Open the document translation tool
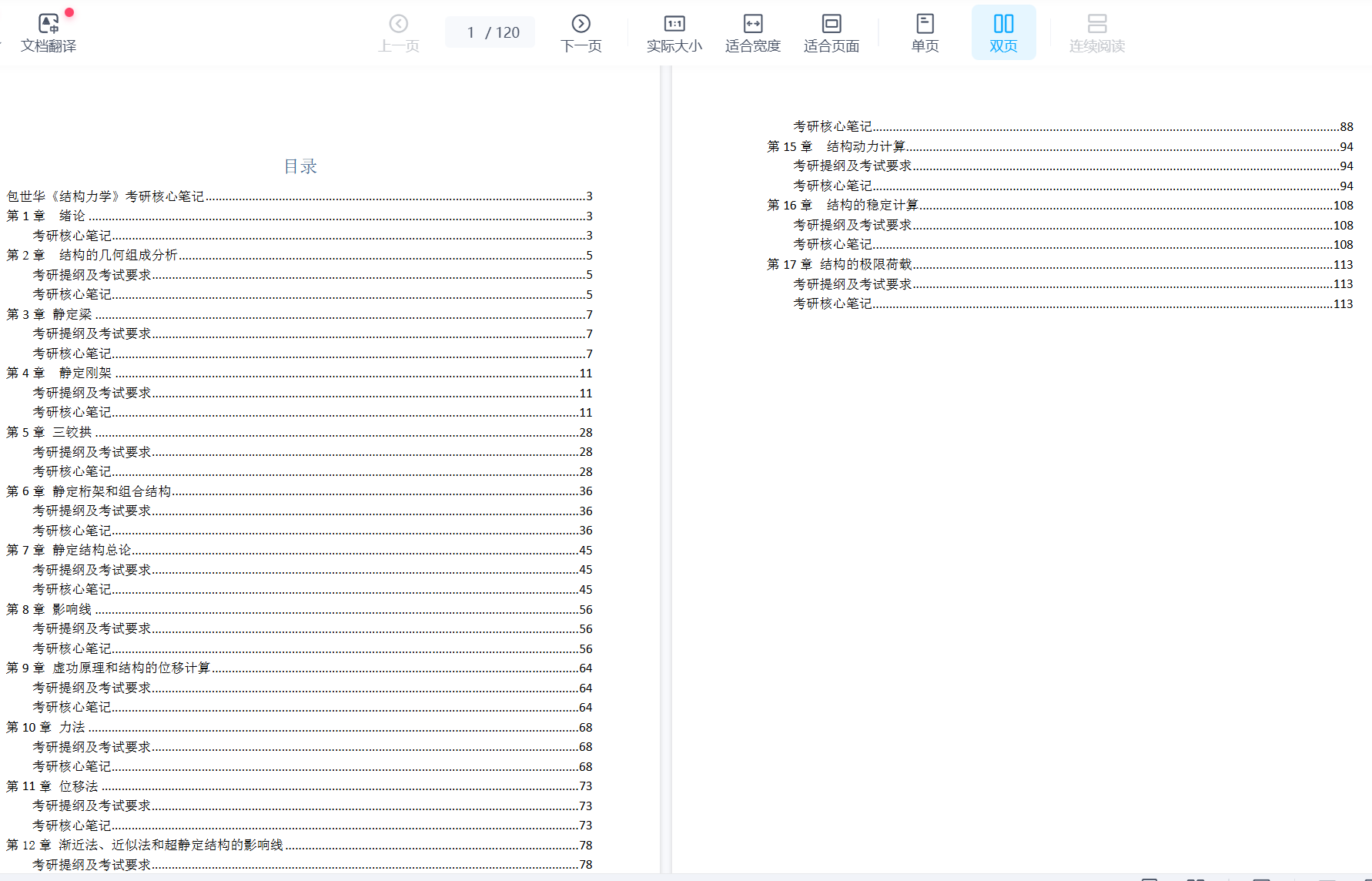The image size is (1372, 881). 49,33
